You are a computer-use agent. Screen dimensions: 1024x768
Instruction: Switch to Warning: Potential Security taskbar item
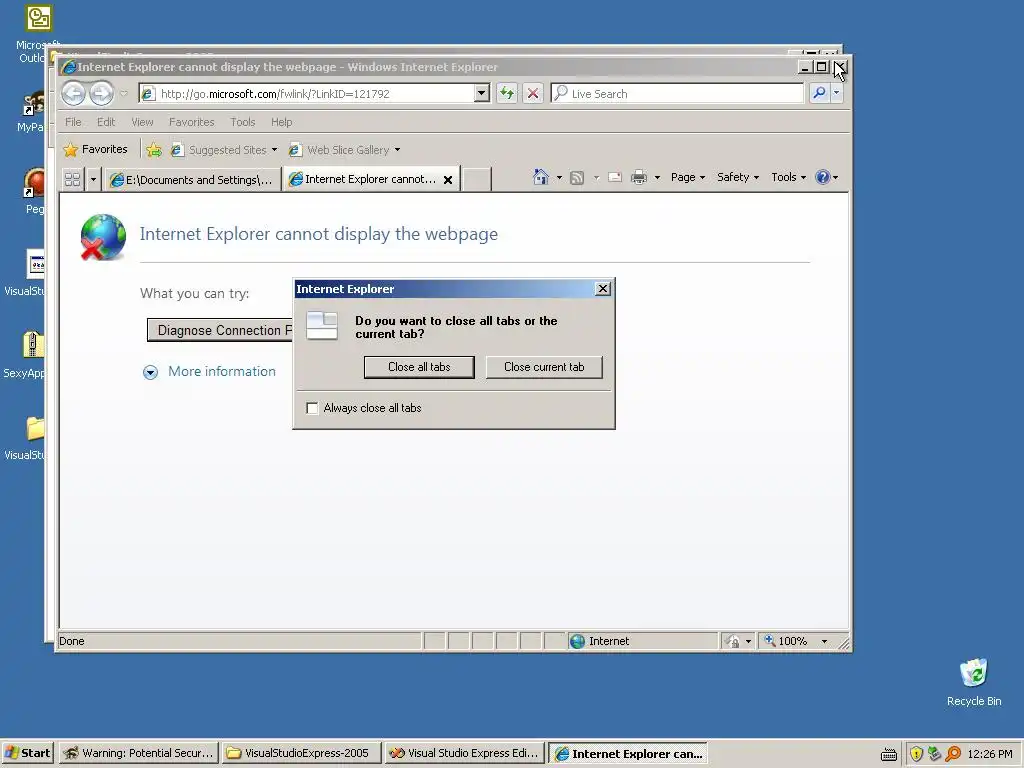pos(138,753)
